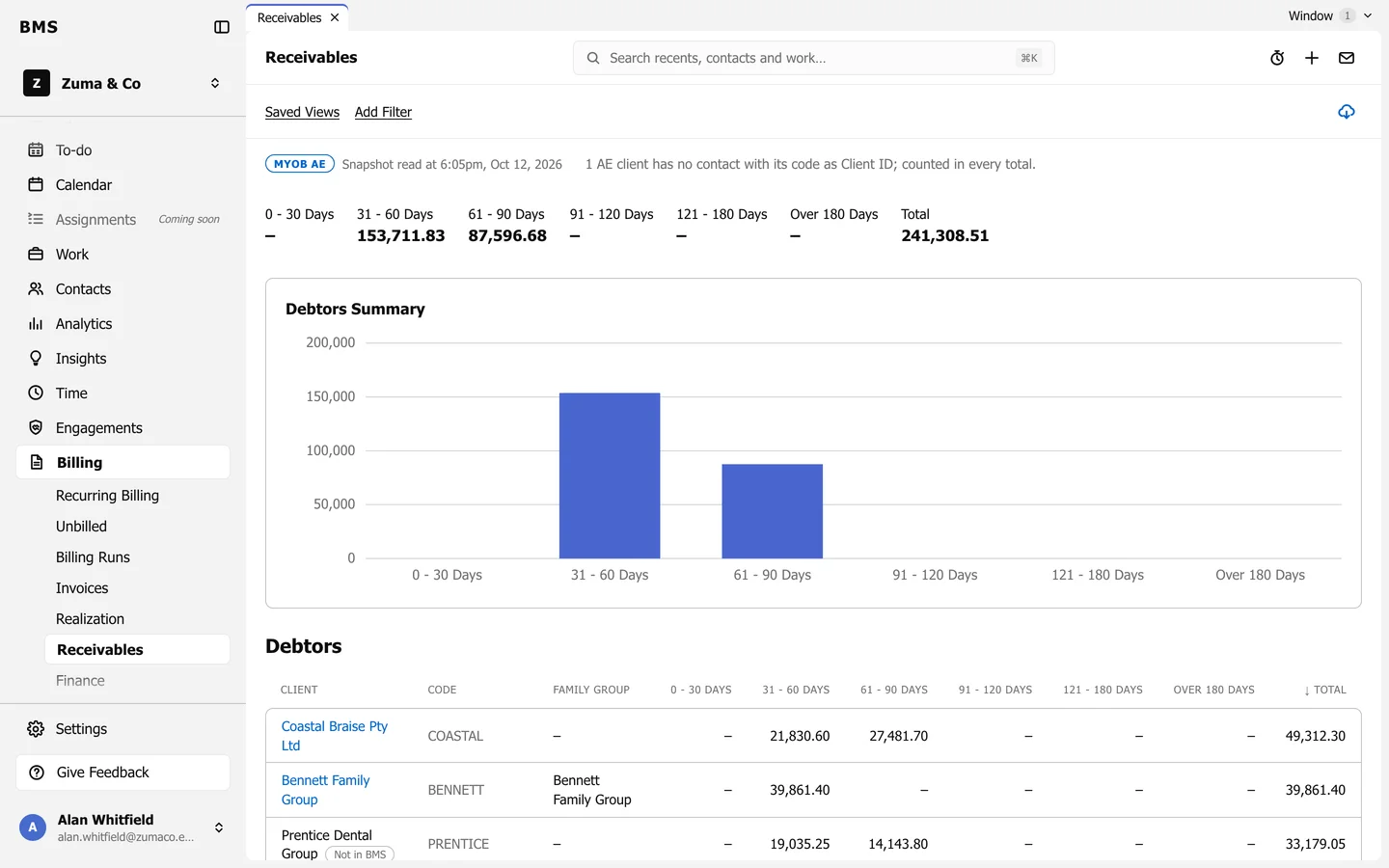Open Billing Runs page
Viewport: 1389px width, 868px height.
(93, 557)
